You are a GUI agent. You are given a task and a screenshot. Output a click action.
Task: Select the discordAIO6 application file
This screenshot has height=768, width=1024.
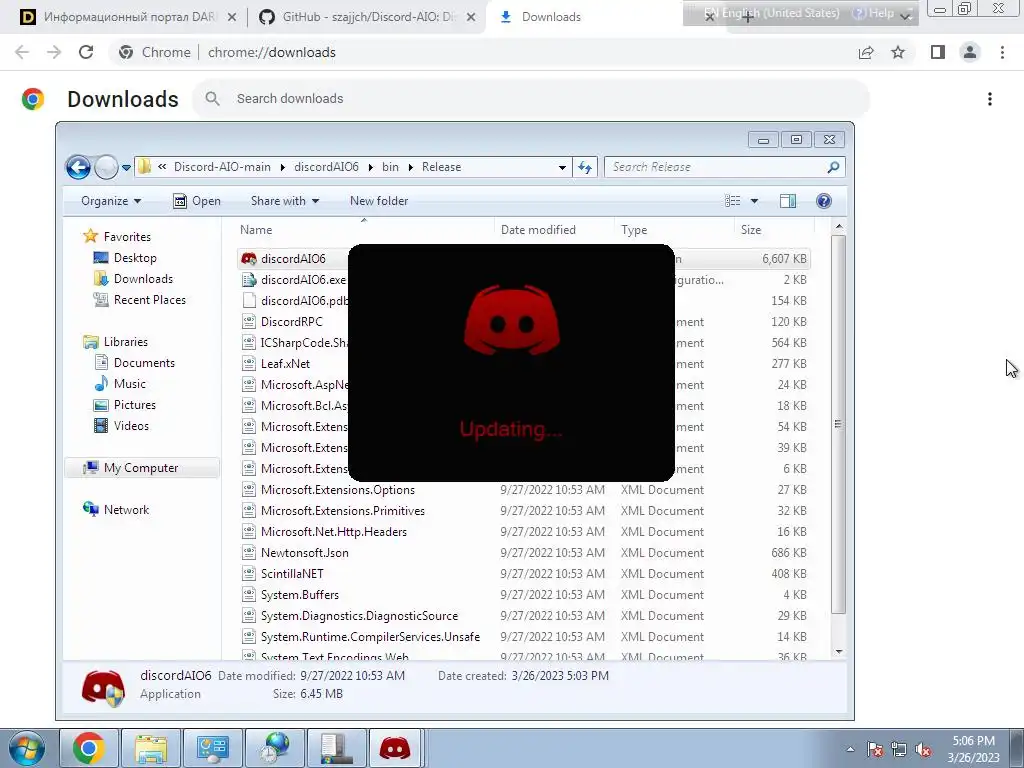pyautogui.click(x=293, y=259)
